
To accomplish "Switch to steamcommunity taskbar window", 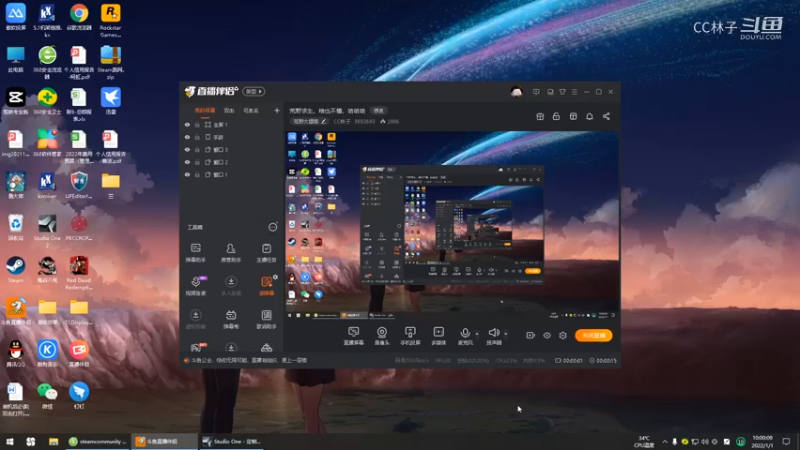I will click(97, 441).
